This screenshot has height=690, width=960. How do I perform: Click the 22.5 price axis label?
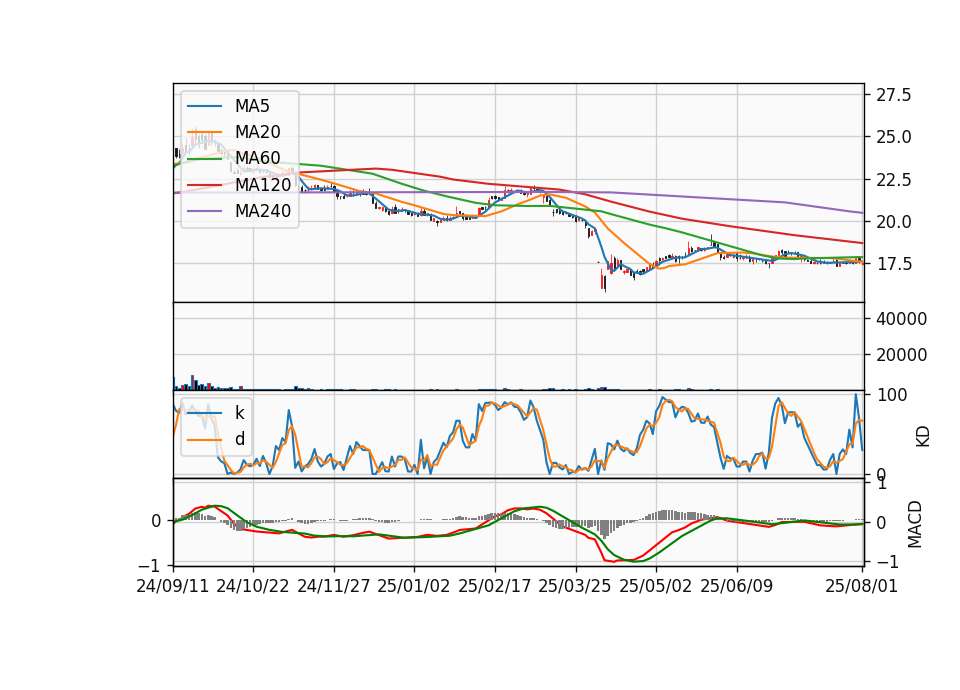click(893, 180)
